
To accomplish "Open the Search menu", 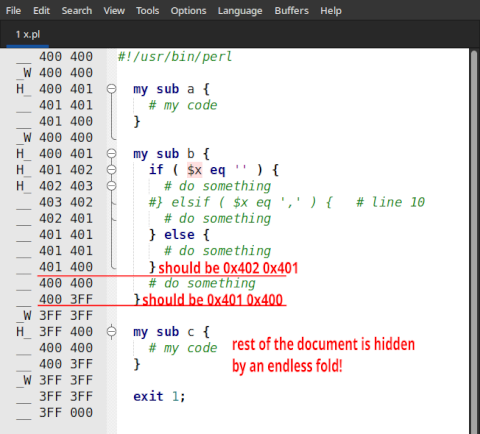I will click(77, 11).
